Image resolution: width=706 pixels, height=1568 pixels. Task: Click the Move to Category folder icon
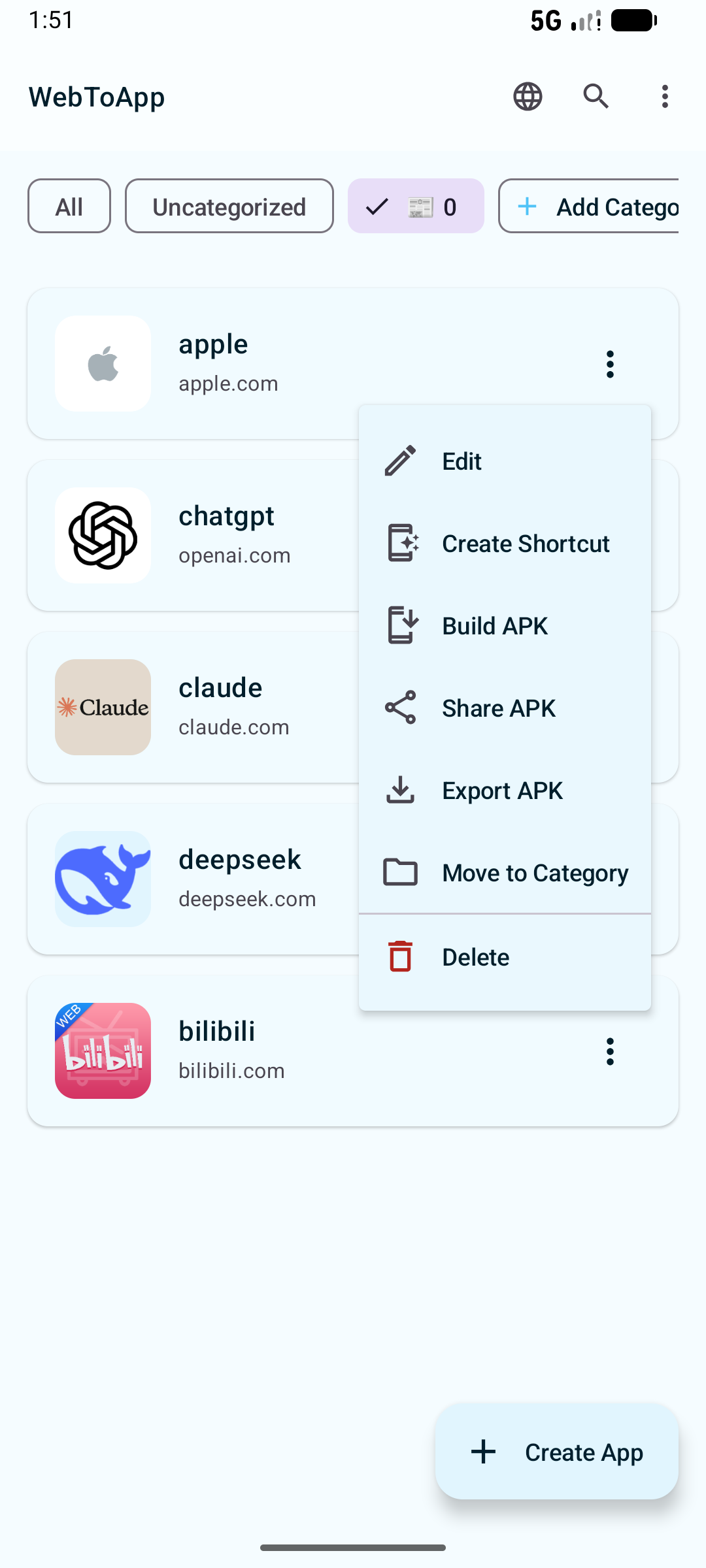pyautogui.click(x=401, y=872)
